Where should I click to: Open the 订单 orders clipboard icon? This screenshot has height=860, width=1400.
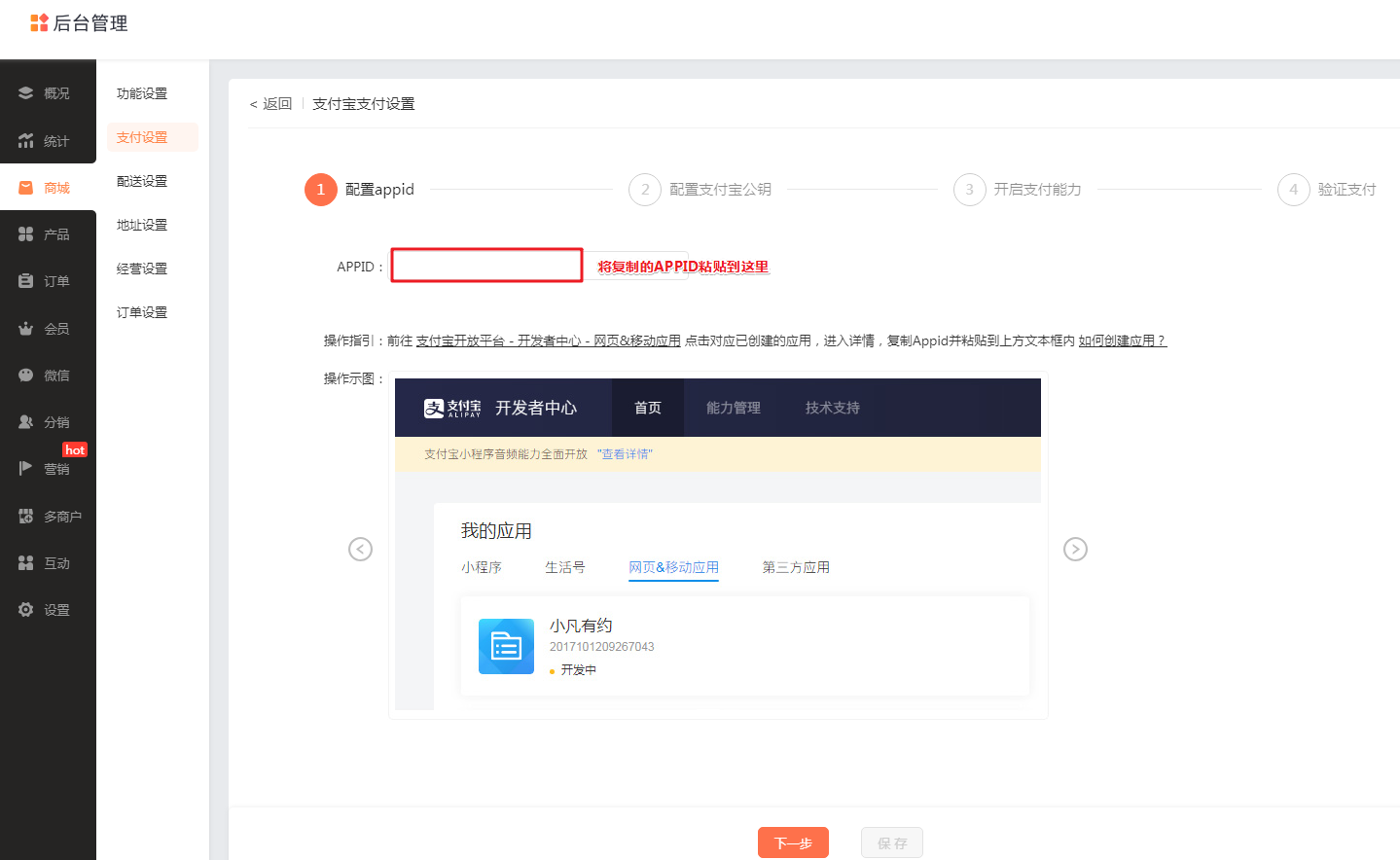pyautogui.click(x=26, y=281)
